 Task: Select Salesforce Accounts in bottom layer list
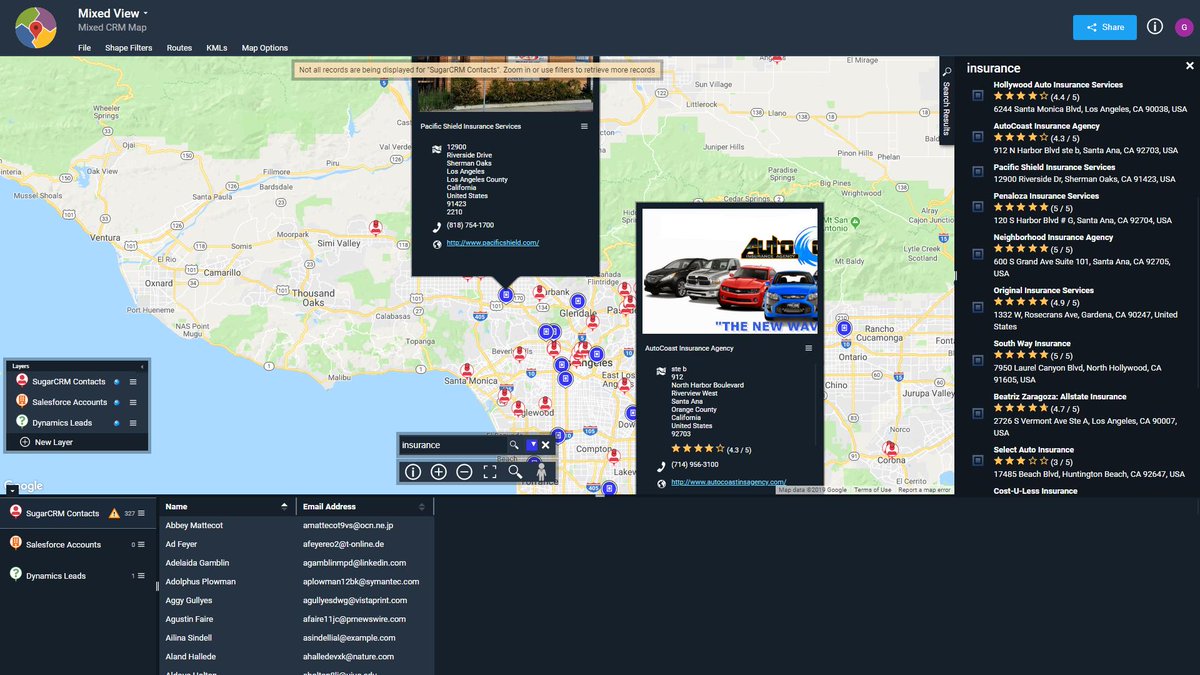(x=63, y=545)
